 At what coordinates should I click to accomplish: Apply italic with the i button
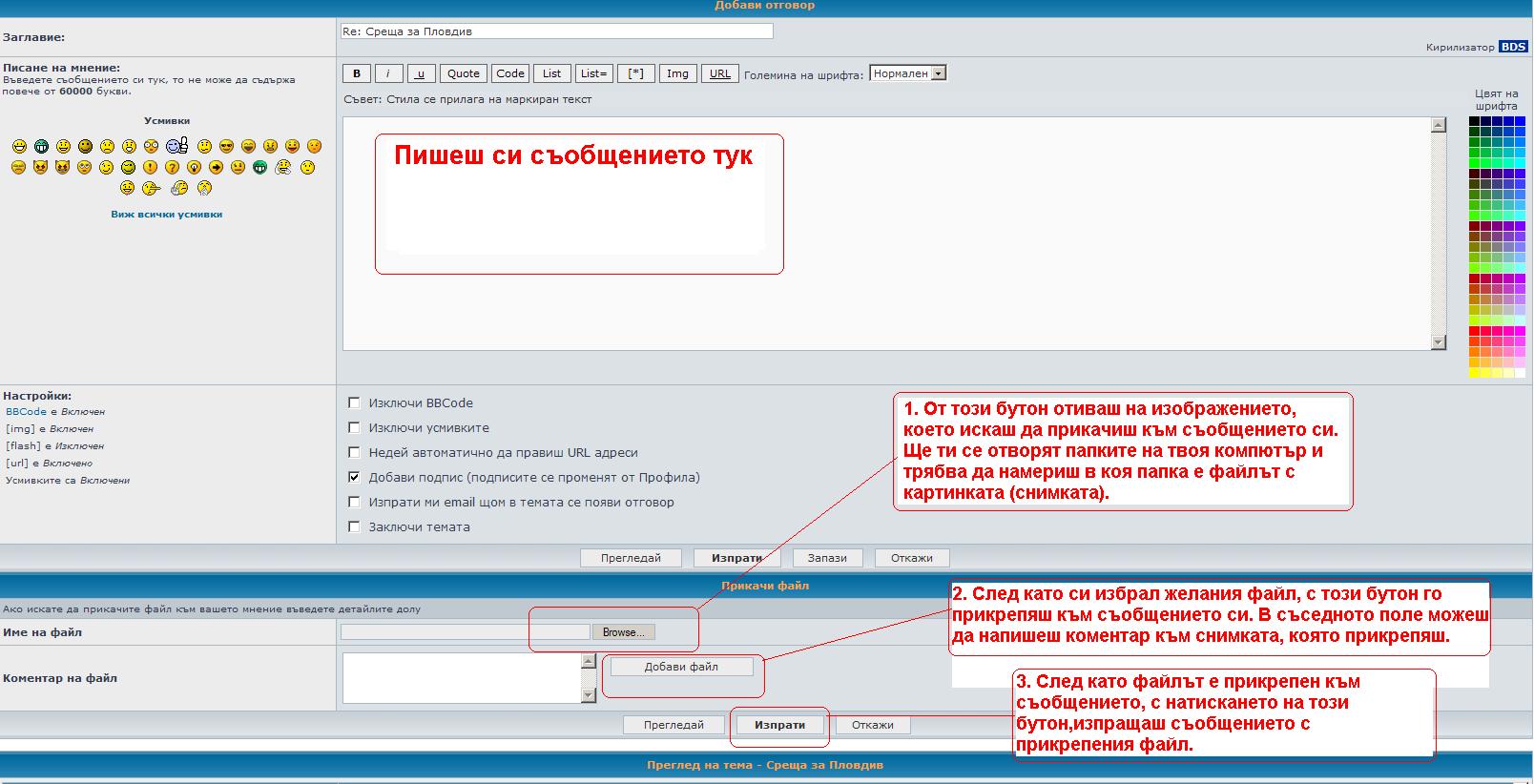tap(388, 73)
